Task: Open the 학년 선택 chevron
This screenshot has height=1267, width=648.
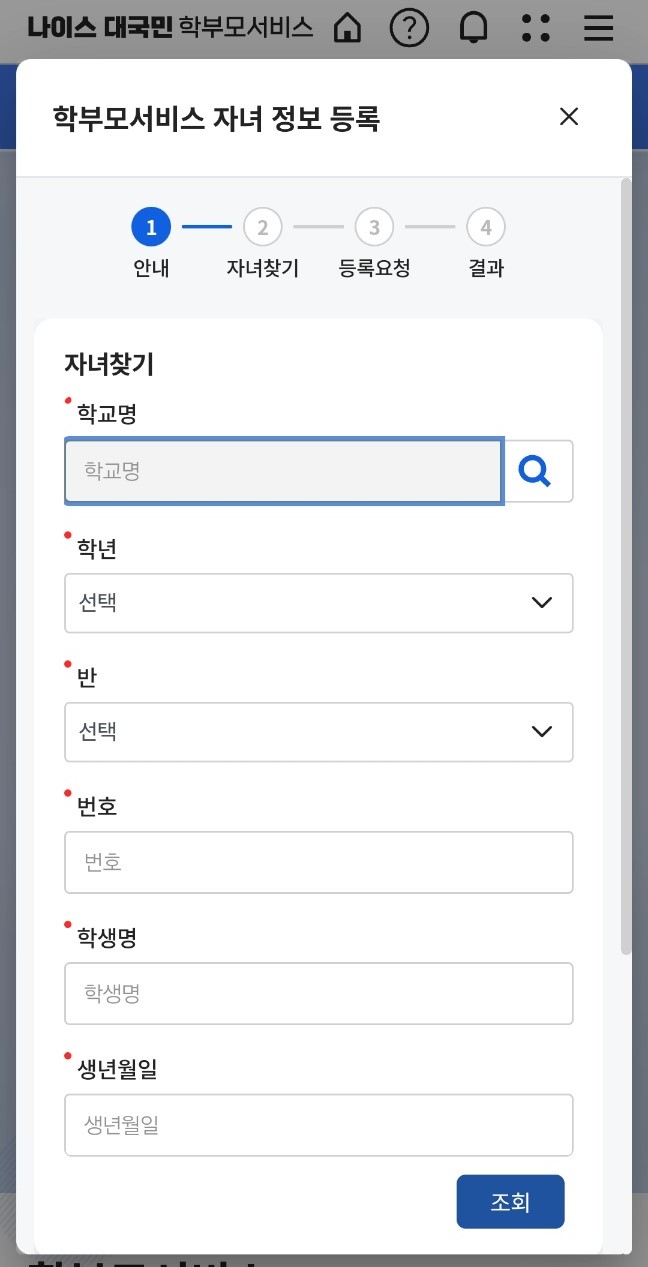Action: [541, 603]
